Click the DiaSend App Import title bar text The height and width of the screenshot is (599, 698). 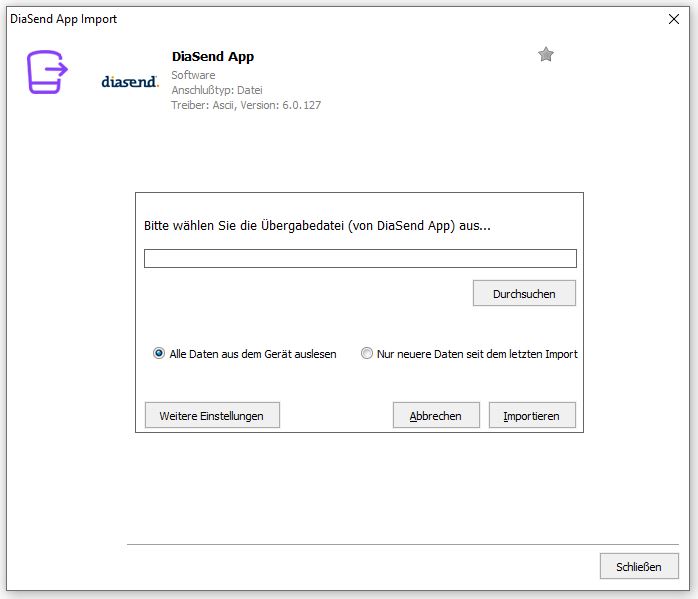click(x=63, y=19)
